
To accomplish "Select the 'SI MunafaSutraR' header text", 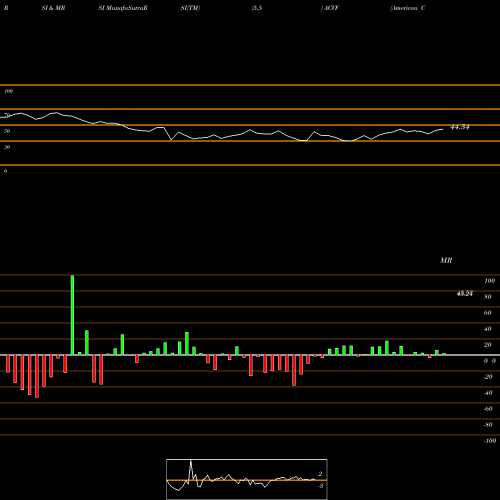I will pyautogui.click(x=123, y=8).
